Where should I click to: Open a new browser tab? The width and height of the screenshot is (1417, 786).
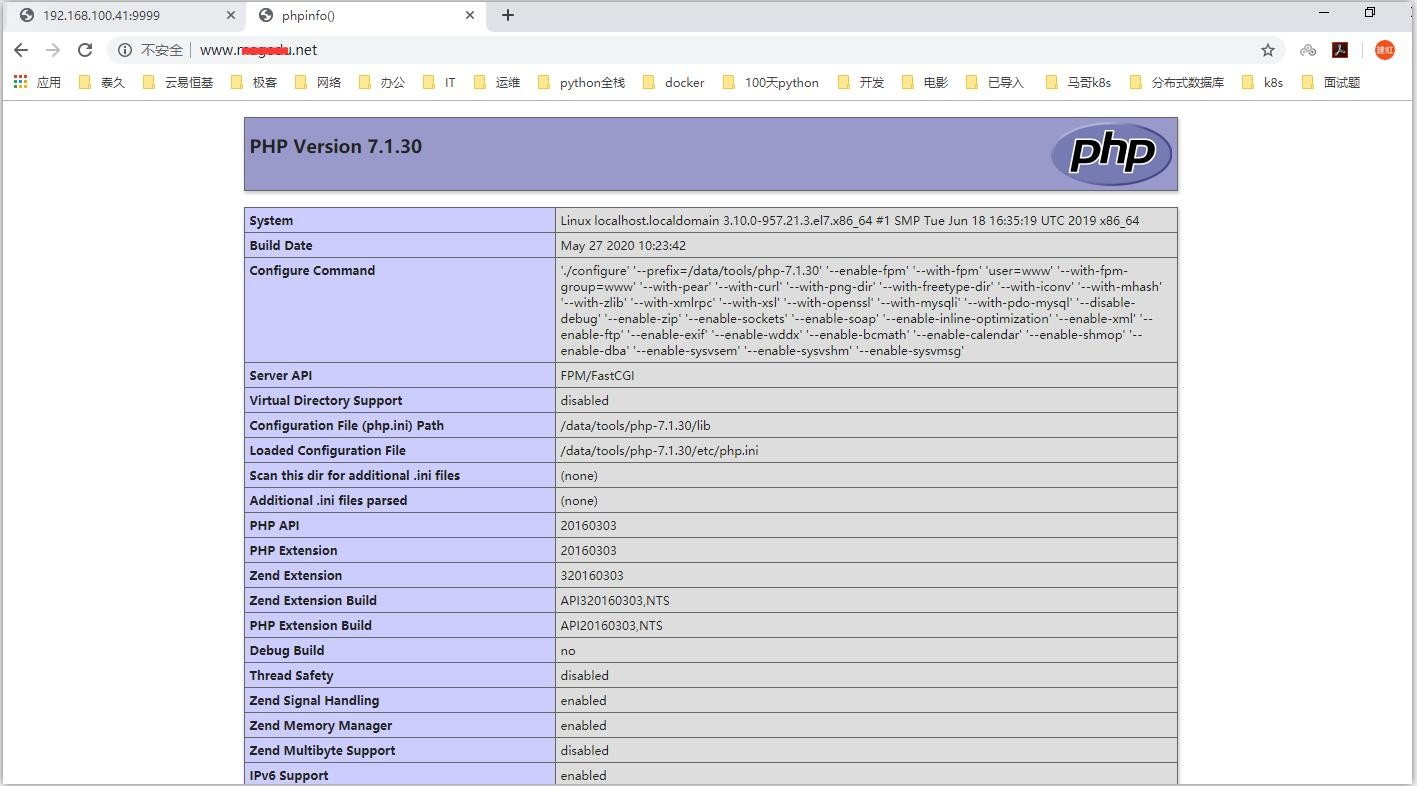coord(509,15)
